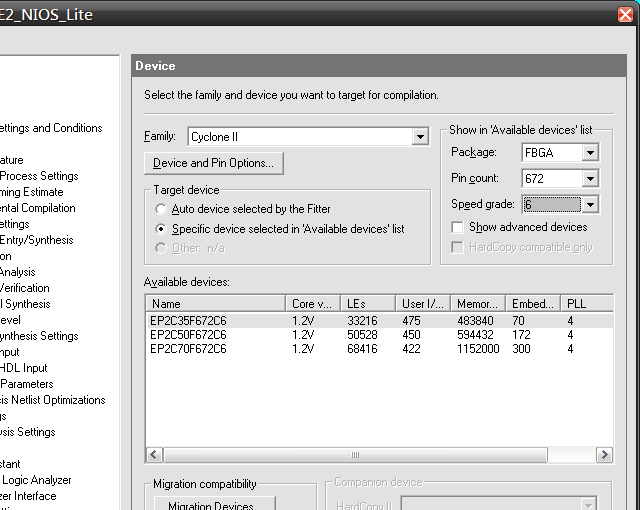Select Synthesis Settings tree item

coord(39,336)
